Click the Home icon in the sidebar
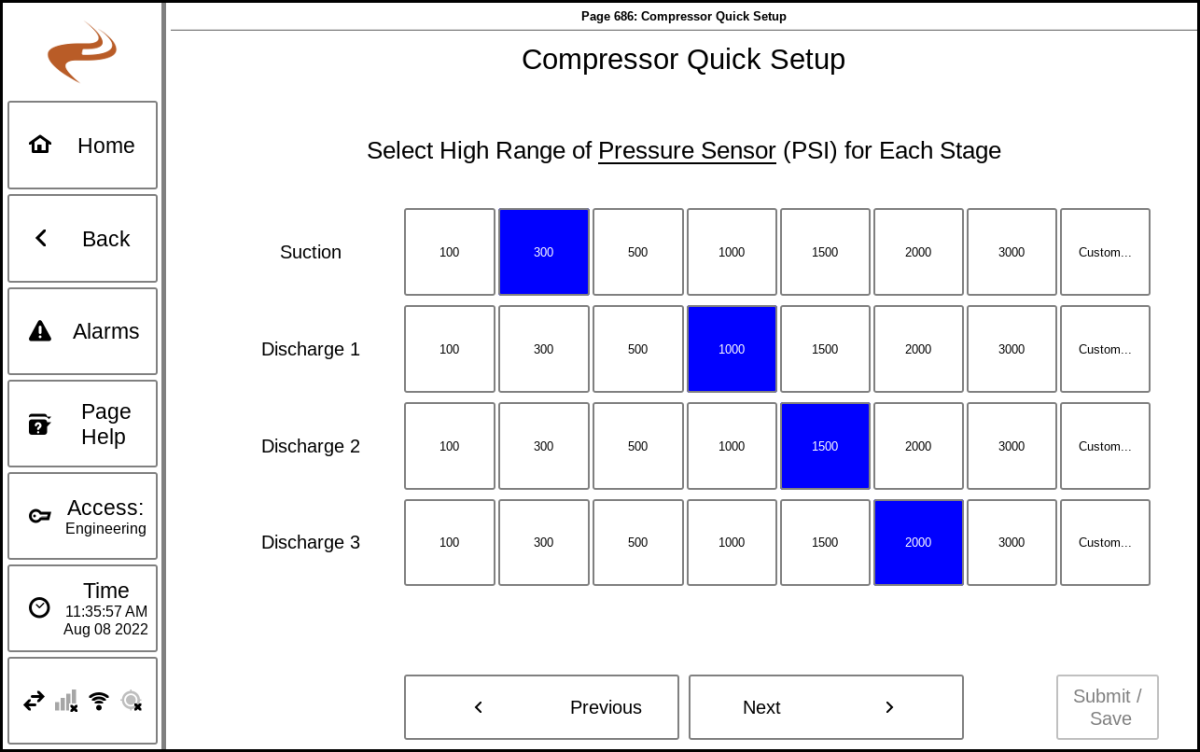 click(x=40, y=145)
